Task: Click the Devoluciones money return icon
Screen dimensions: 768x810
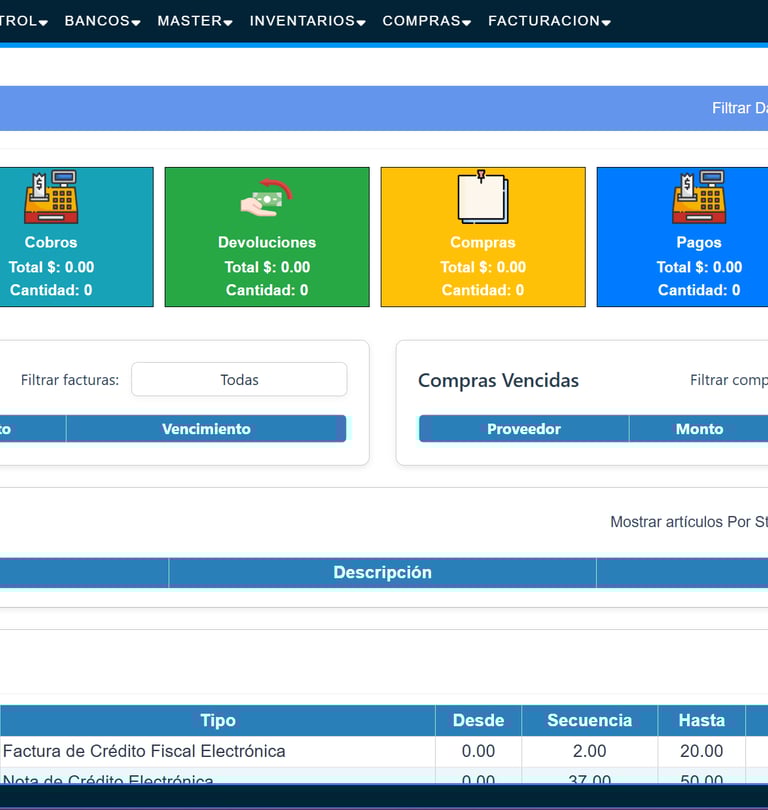Action: (x=267, y=198)
